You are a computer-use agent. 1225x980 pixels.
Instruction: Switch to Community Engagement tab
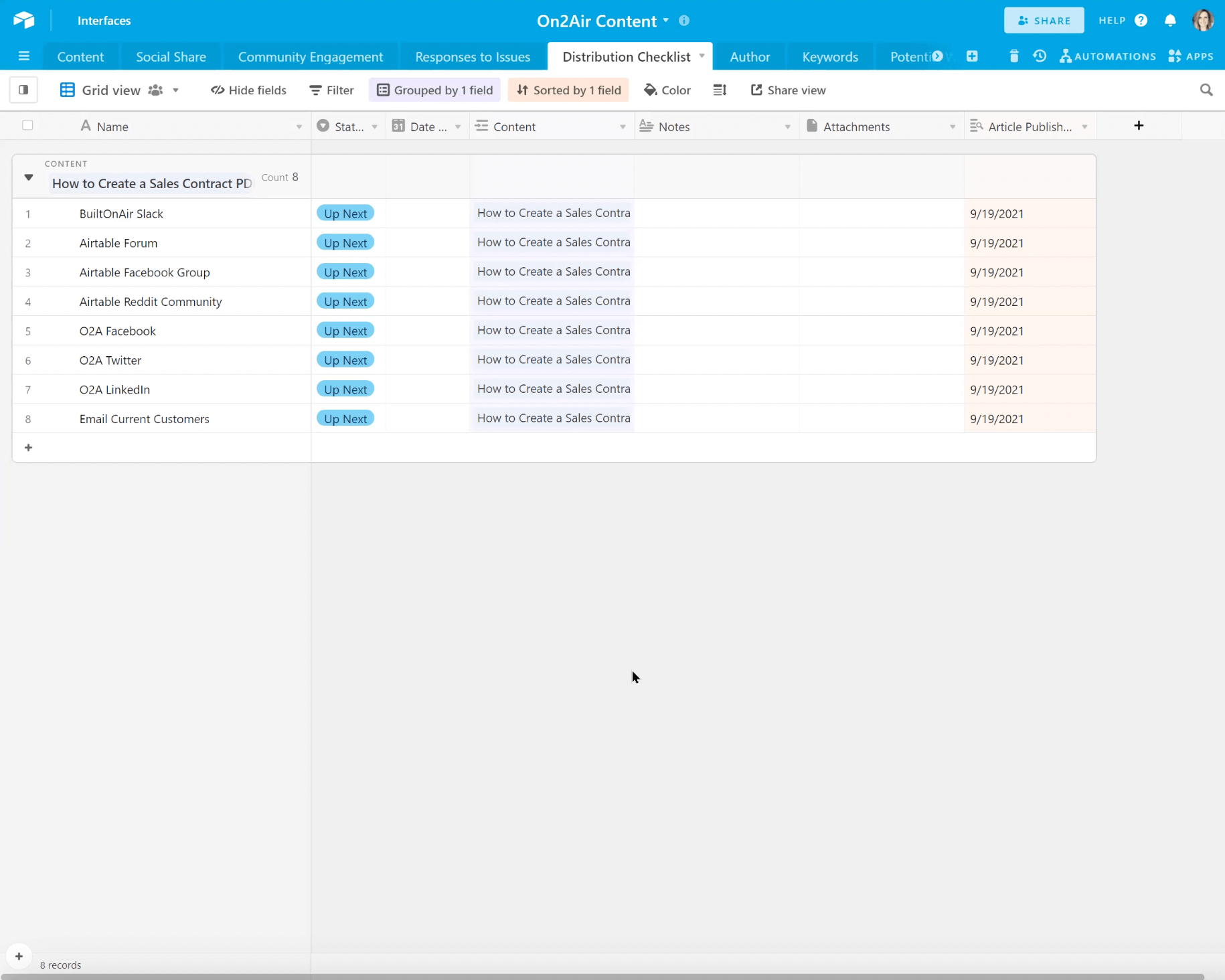pos(311,57)
